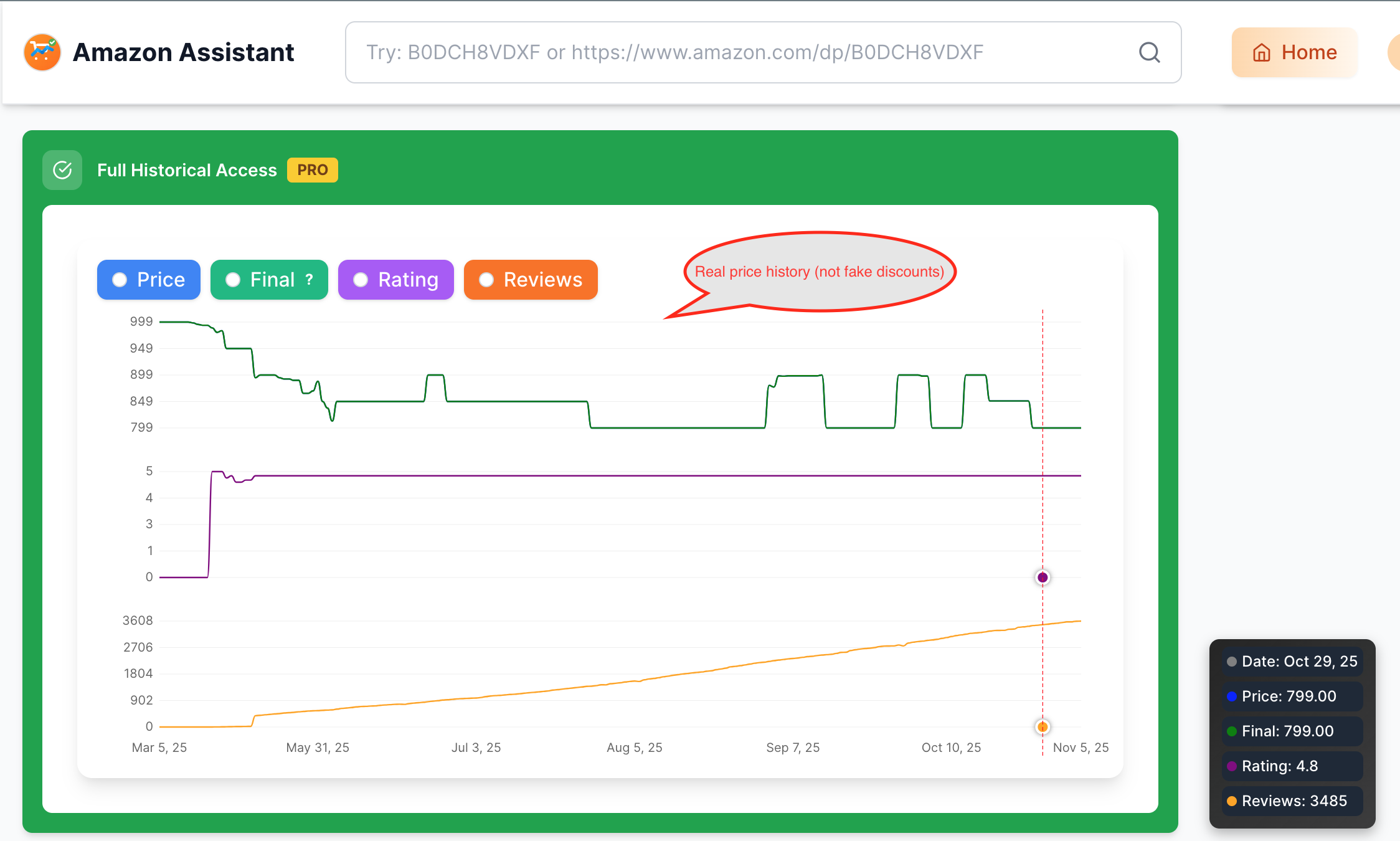Click the red speech bubble annotation

820,272
